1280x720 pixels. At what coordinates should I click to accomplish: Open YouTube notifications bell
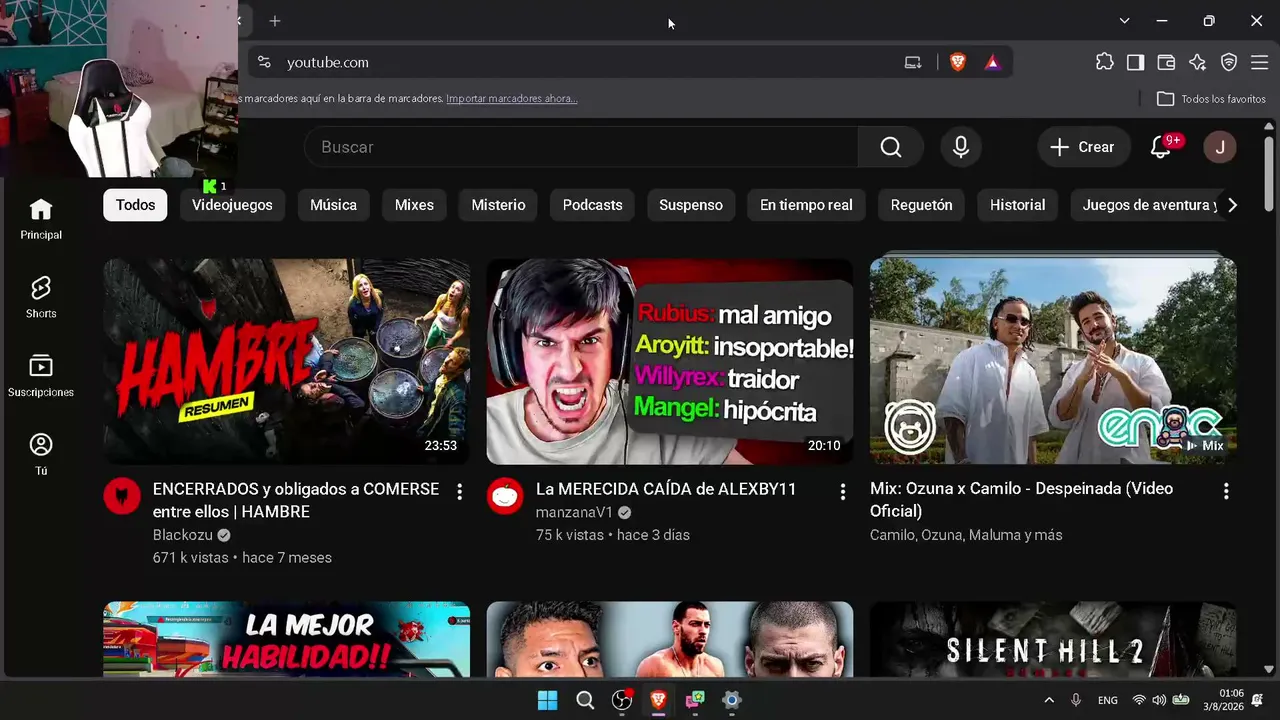point(1161,147)
